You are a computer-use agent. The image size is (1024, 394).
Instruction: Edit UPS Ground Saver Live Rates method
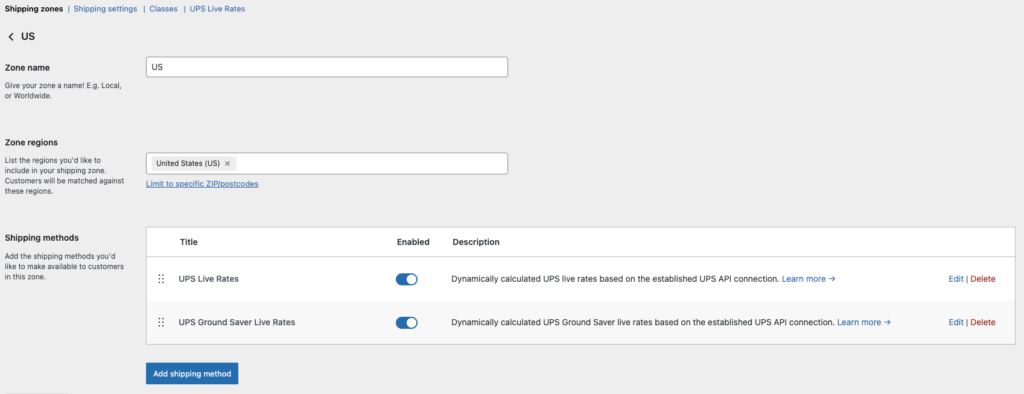[955, 322]
